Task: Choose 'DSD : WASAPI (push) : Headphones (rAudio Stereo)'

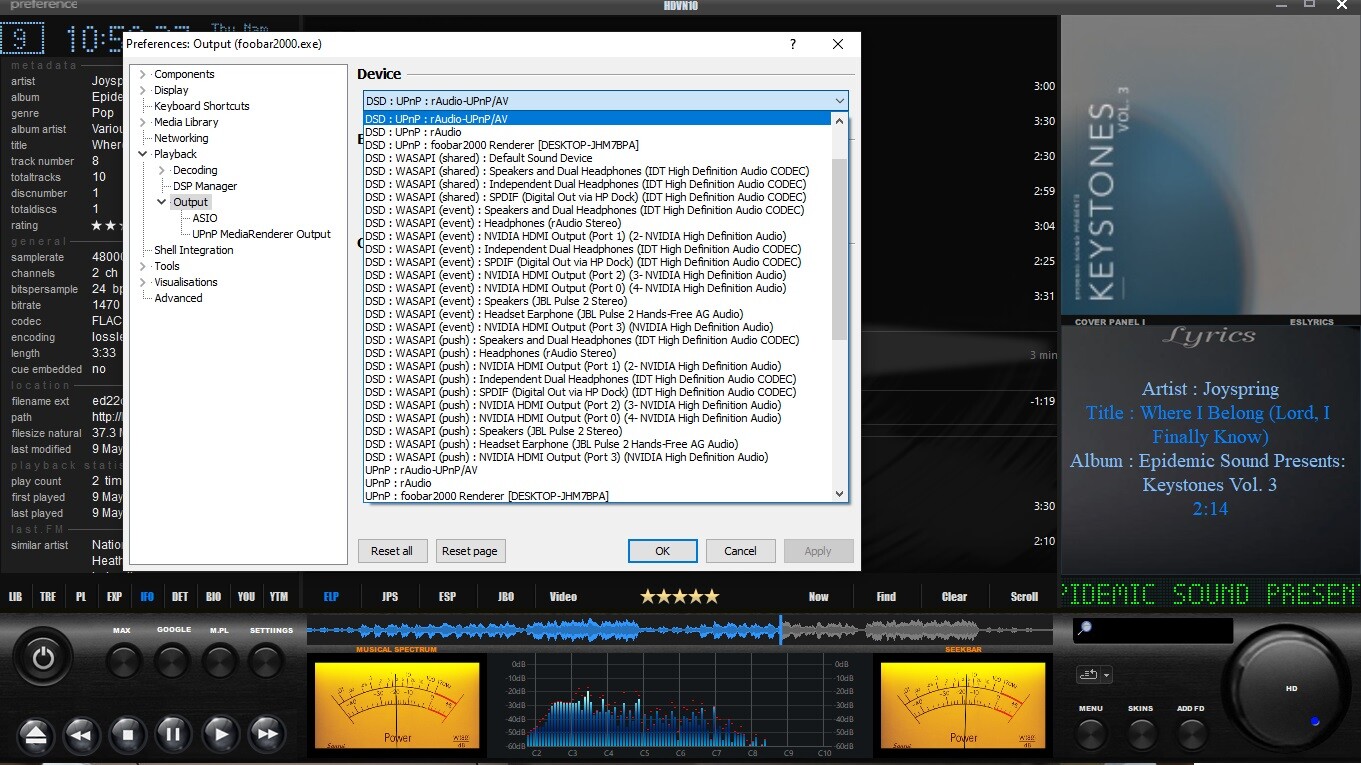Action: point(598,353)
